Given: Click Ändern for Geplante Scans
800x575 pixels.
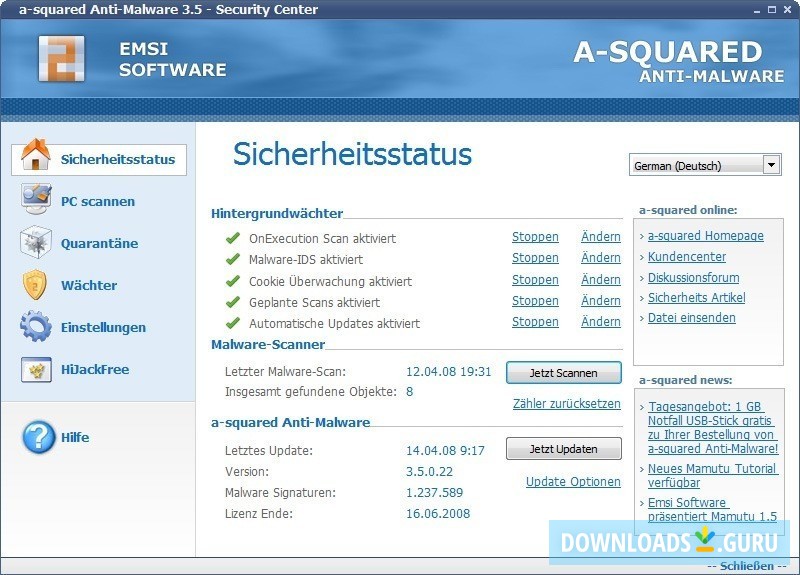Looking at the screenshot, I should (601, 300).
